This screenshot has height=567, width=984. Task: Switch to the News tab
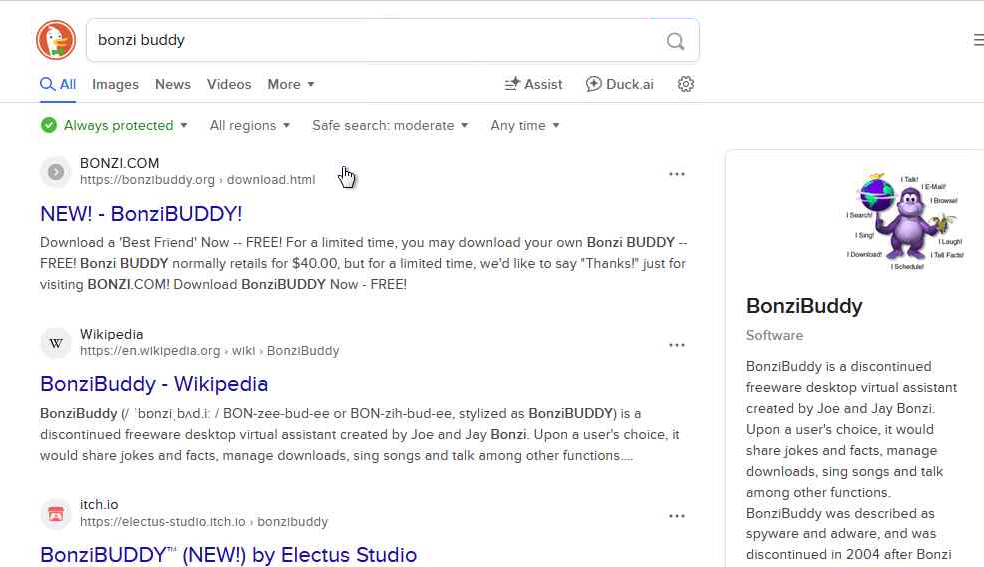(173, 84)
